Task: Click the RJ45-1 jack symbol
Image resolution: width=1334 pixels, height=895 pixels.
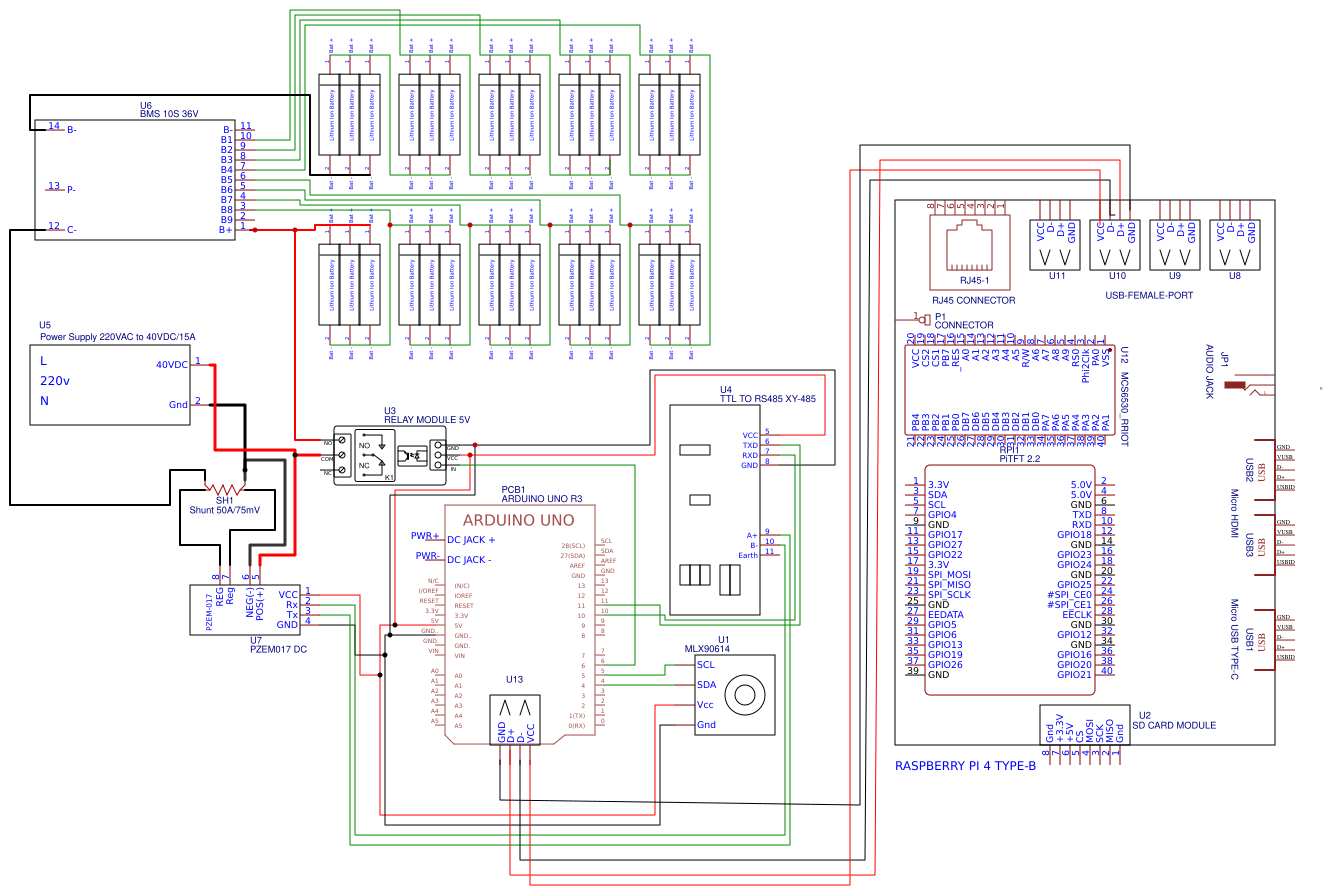Action: tap(970, 245)
